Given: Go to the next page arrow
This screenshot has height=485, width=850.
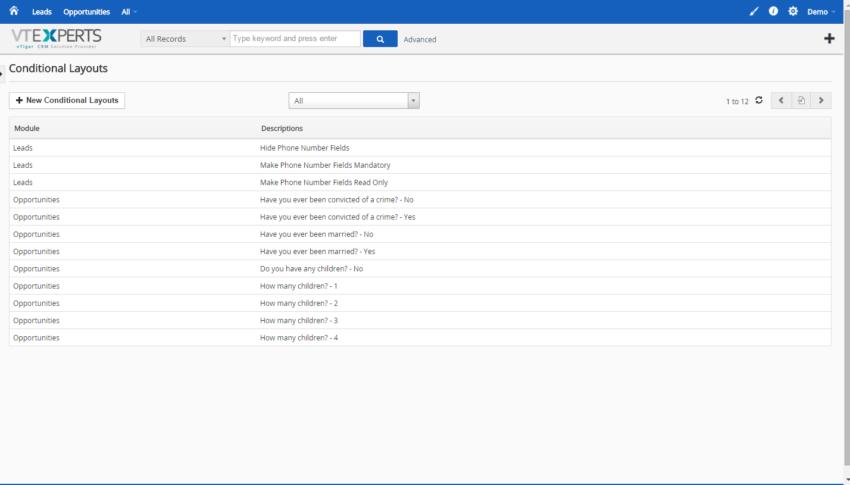Looking at the screenshot, I should 821,100.
